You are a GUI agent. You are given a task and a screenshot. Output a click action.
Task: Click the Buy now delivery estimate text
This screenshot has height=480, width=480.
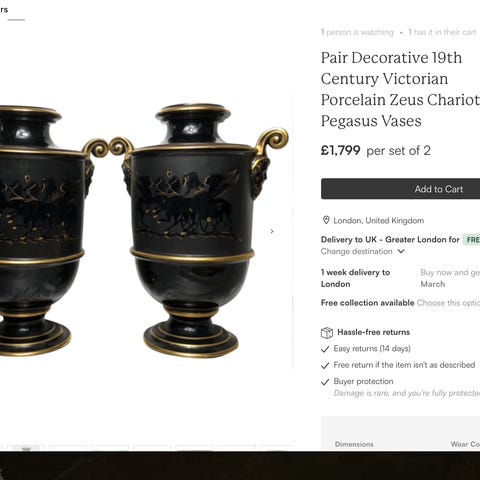tap(450, 278)
